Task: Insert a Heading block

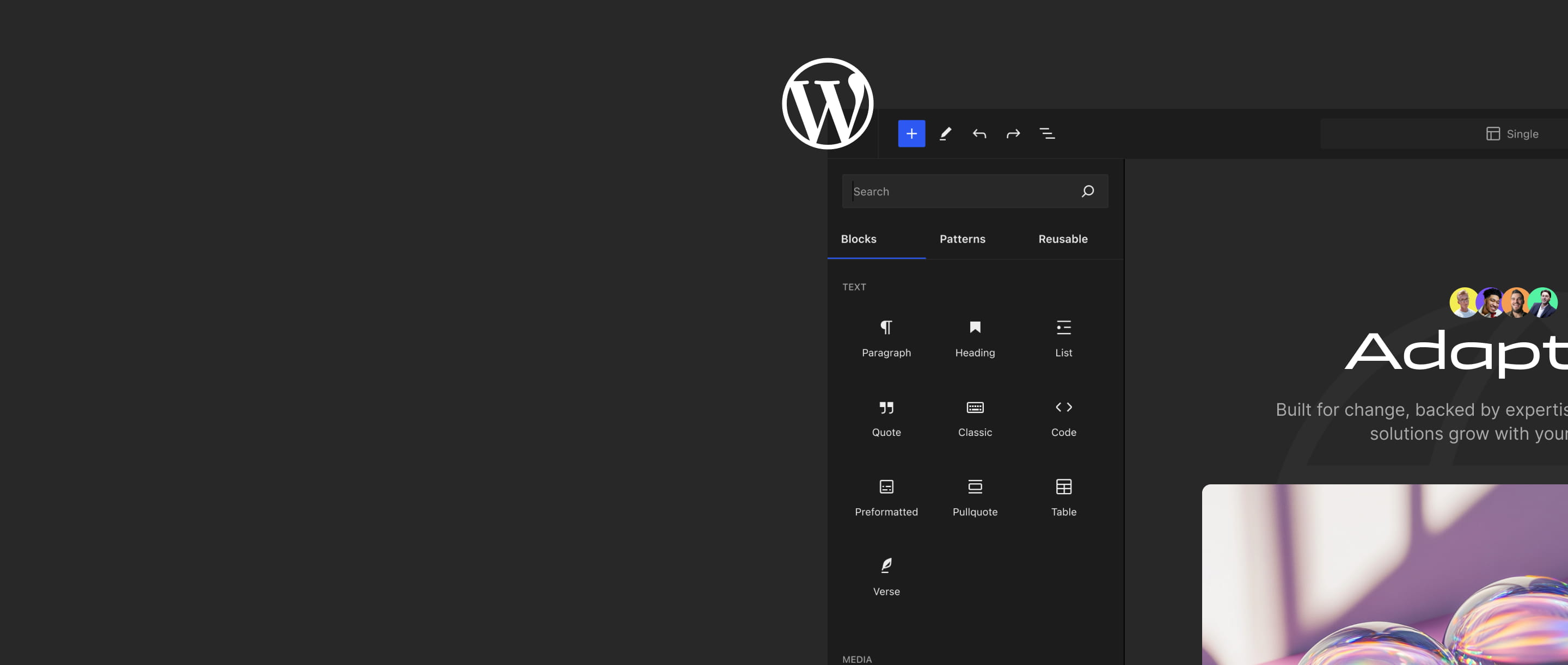Action: point(975,338)
